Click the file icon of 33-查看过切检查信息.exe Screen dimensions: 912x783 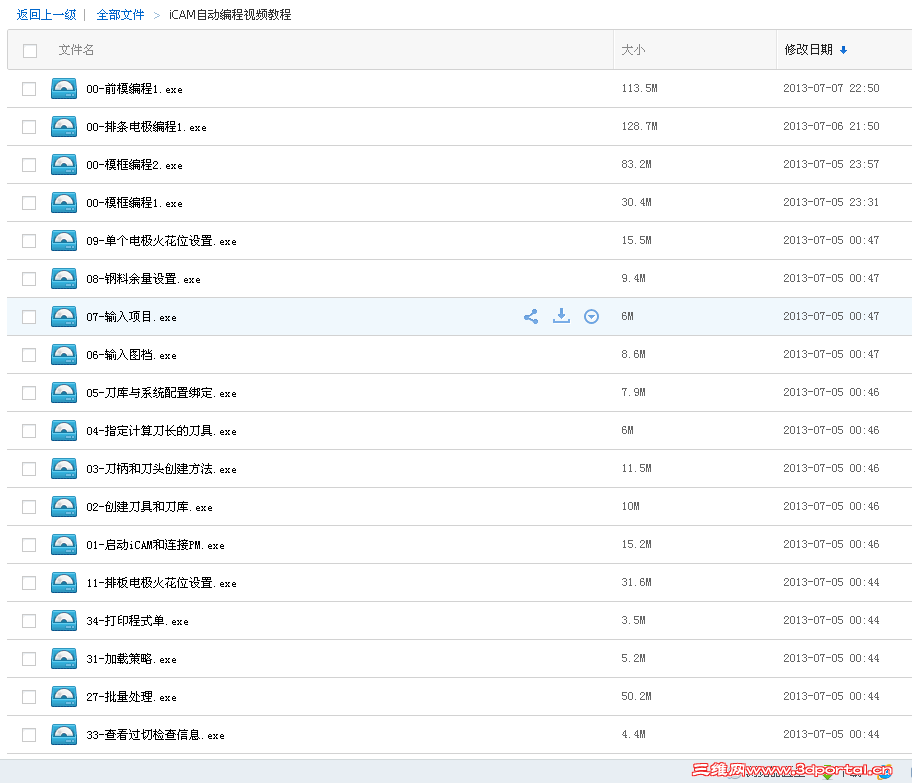64,735
